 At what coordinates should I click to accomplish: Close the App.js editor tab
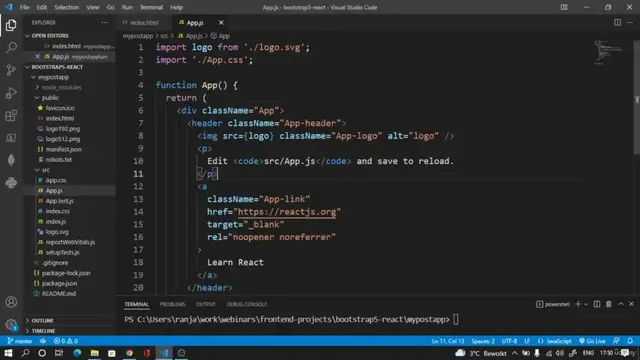pyautogui.click(x=221, y=22)
